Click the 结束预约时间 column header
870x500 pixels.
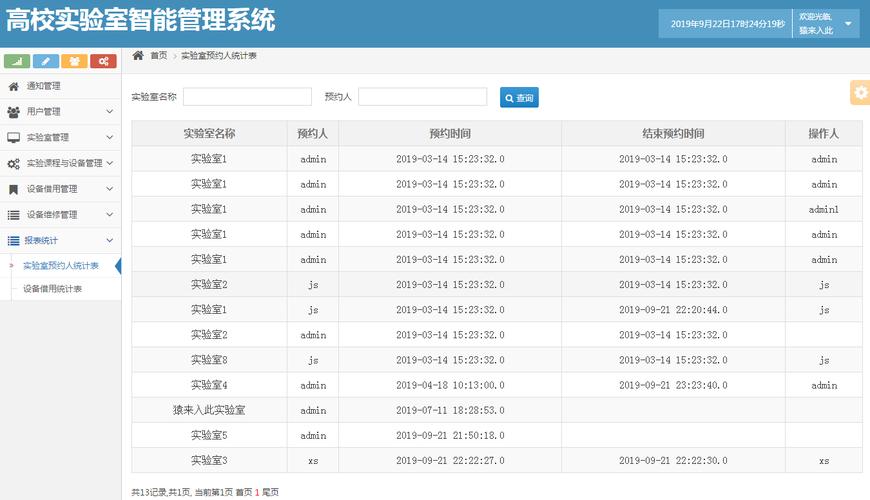pyautogui.click(x=673, y=134)
